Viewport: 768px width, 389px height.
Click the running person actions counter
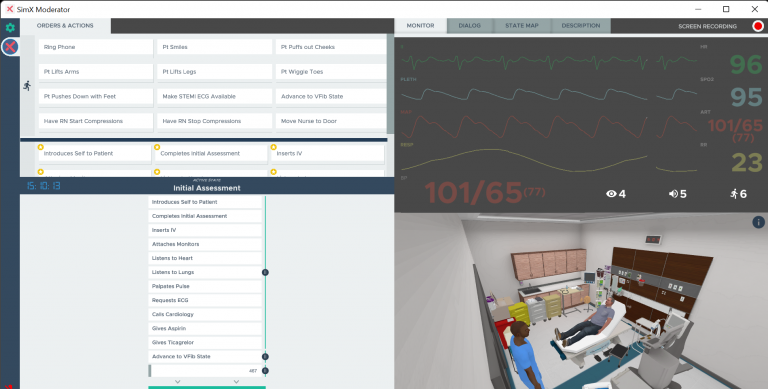[x=738, y=194]
